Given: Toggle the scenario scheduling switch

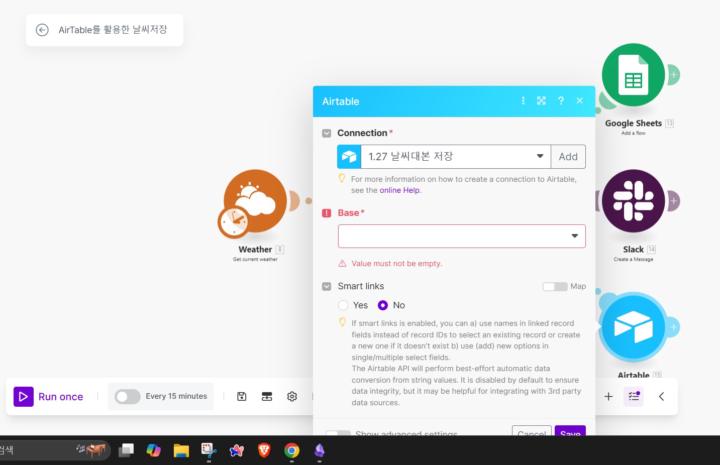Looking at the screenshot, I should pyautogui.click(x=127, y=397).
